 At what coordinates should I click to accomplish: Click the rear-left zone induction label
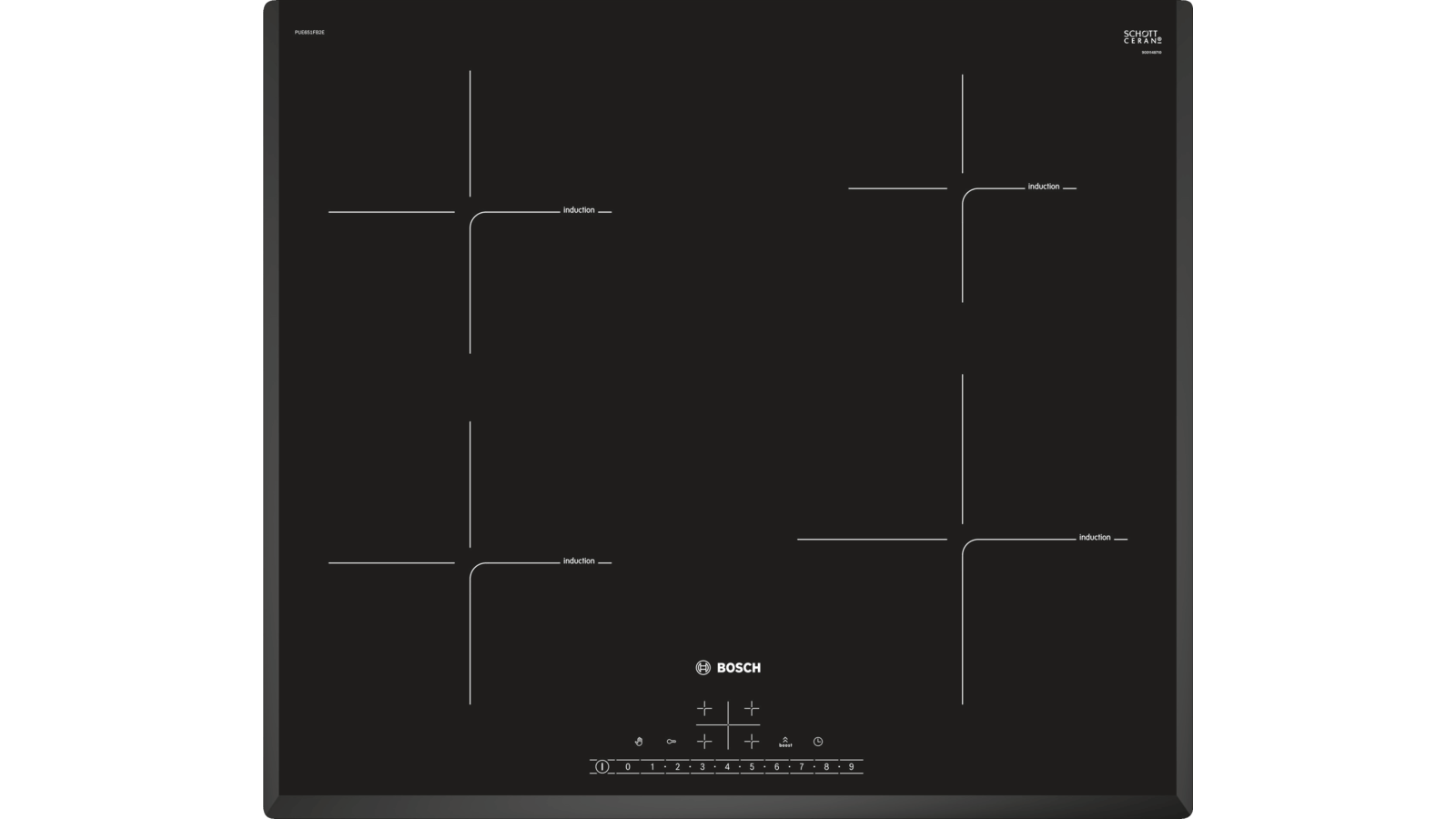tap(579, 210)
